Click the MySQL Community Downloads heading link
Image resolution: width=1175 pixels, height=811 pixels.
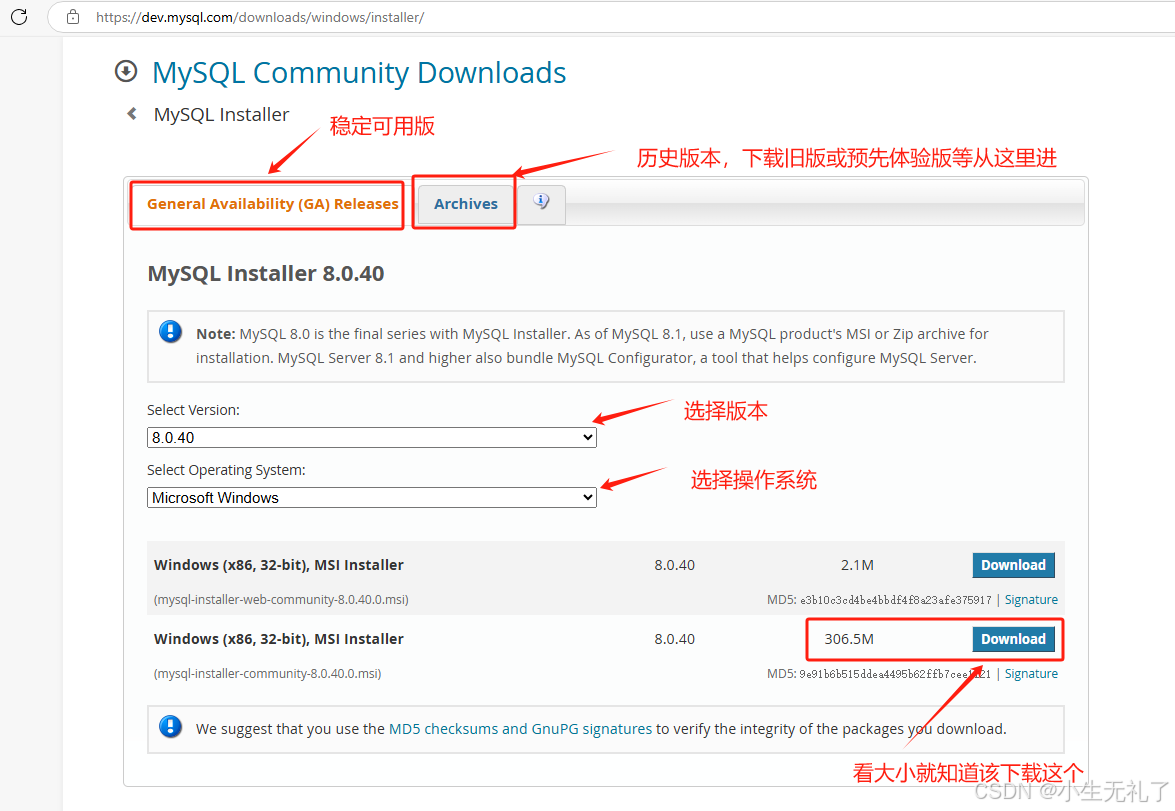click(359, 73)
